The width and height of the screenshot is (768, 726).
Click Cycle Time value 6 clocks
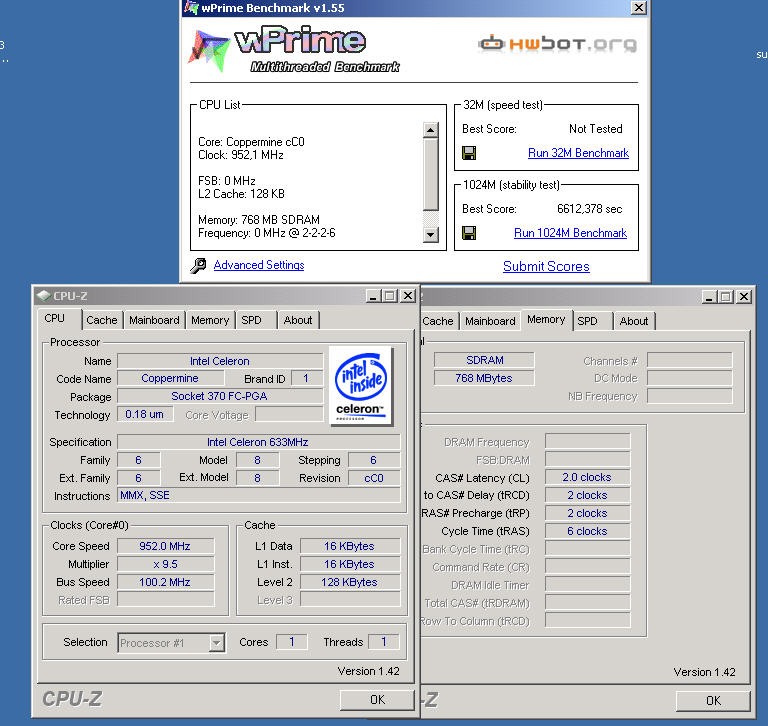coord(587,531)
